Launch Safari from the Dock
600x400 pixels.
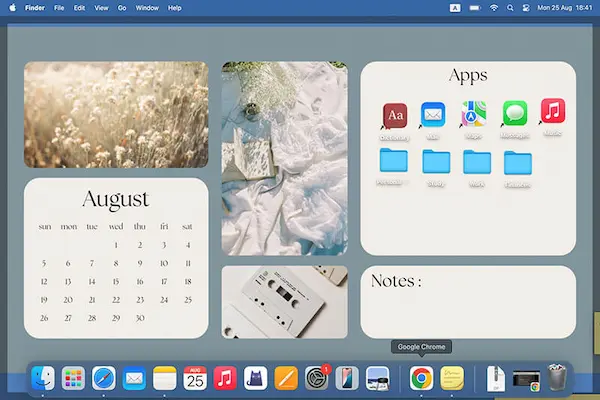[x=104, y=378]
